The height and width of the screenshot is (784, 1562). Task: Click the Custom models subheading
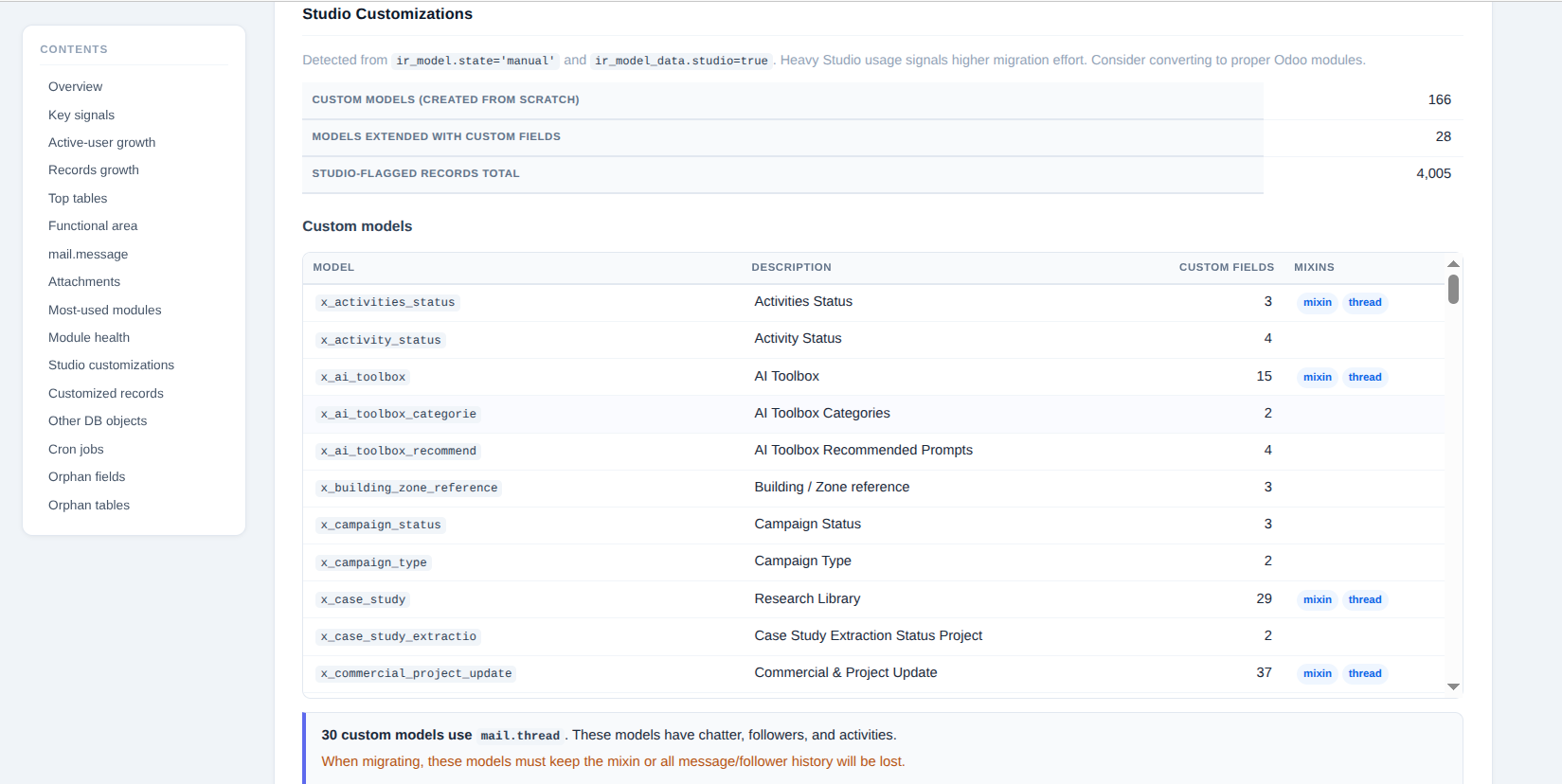click(x=357, y=226)
